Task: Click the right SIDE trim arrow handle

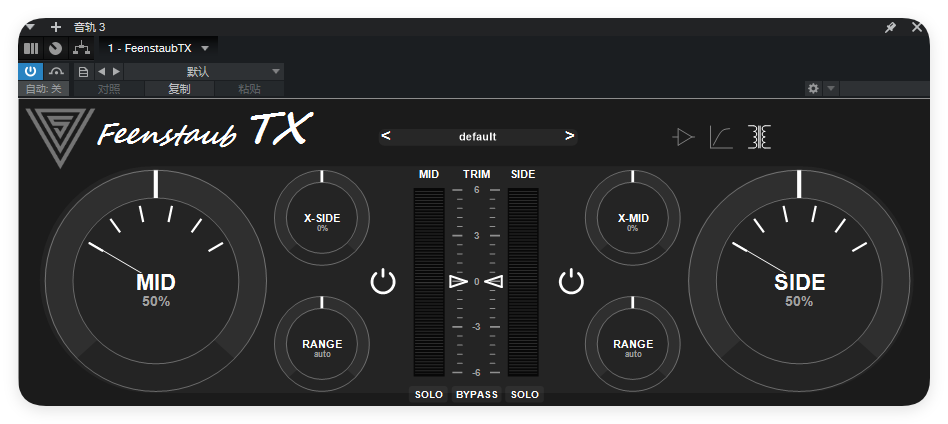Action: (494, 281)
